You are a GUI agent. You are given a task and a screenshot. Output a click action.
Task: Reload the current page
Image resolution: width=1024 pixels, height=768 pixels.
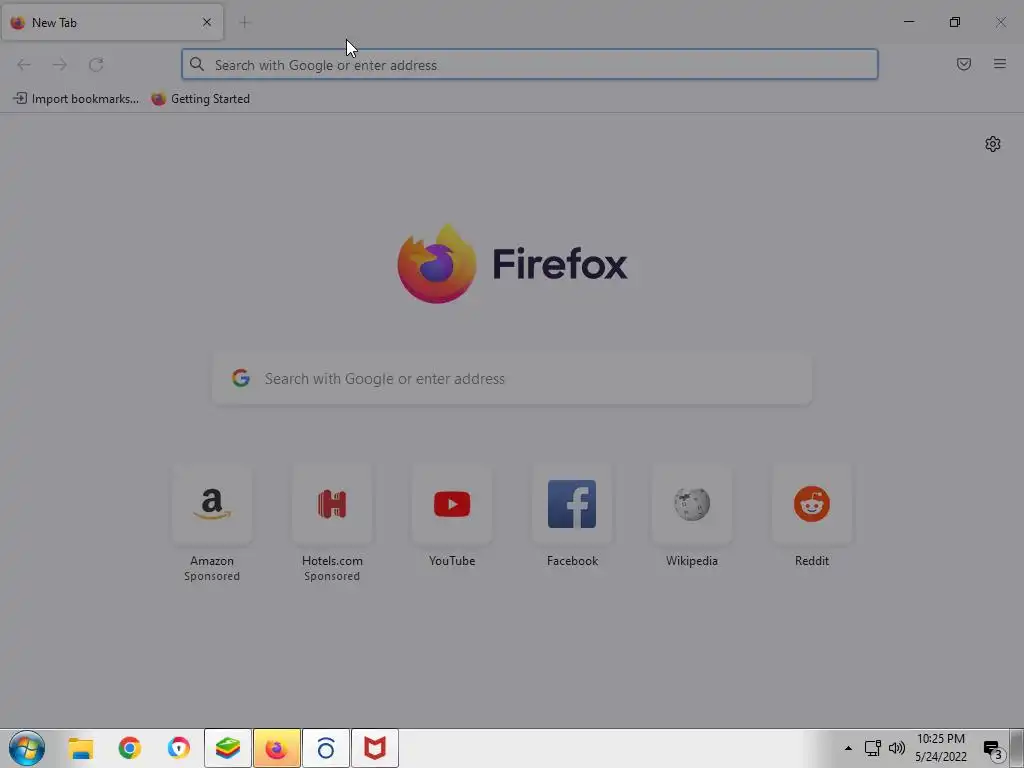point(96,65)
